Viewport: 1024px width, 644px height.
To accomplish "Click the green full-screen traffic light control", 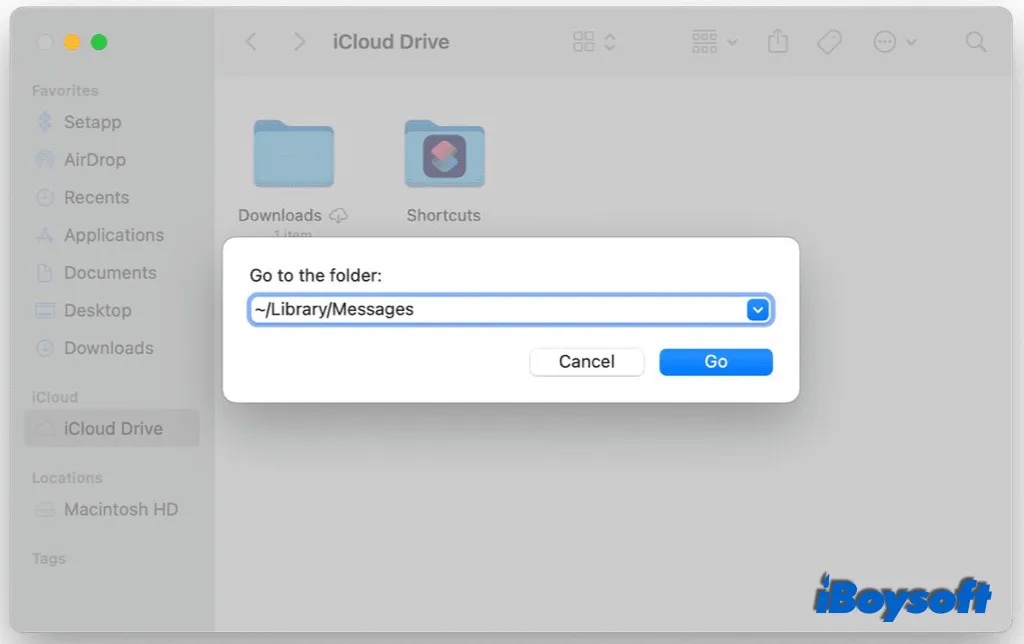I will pos(98,42).
